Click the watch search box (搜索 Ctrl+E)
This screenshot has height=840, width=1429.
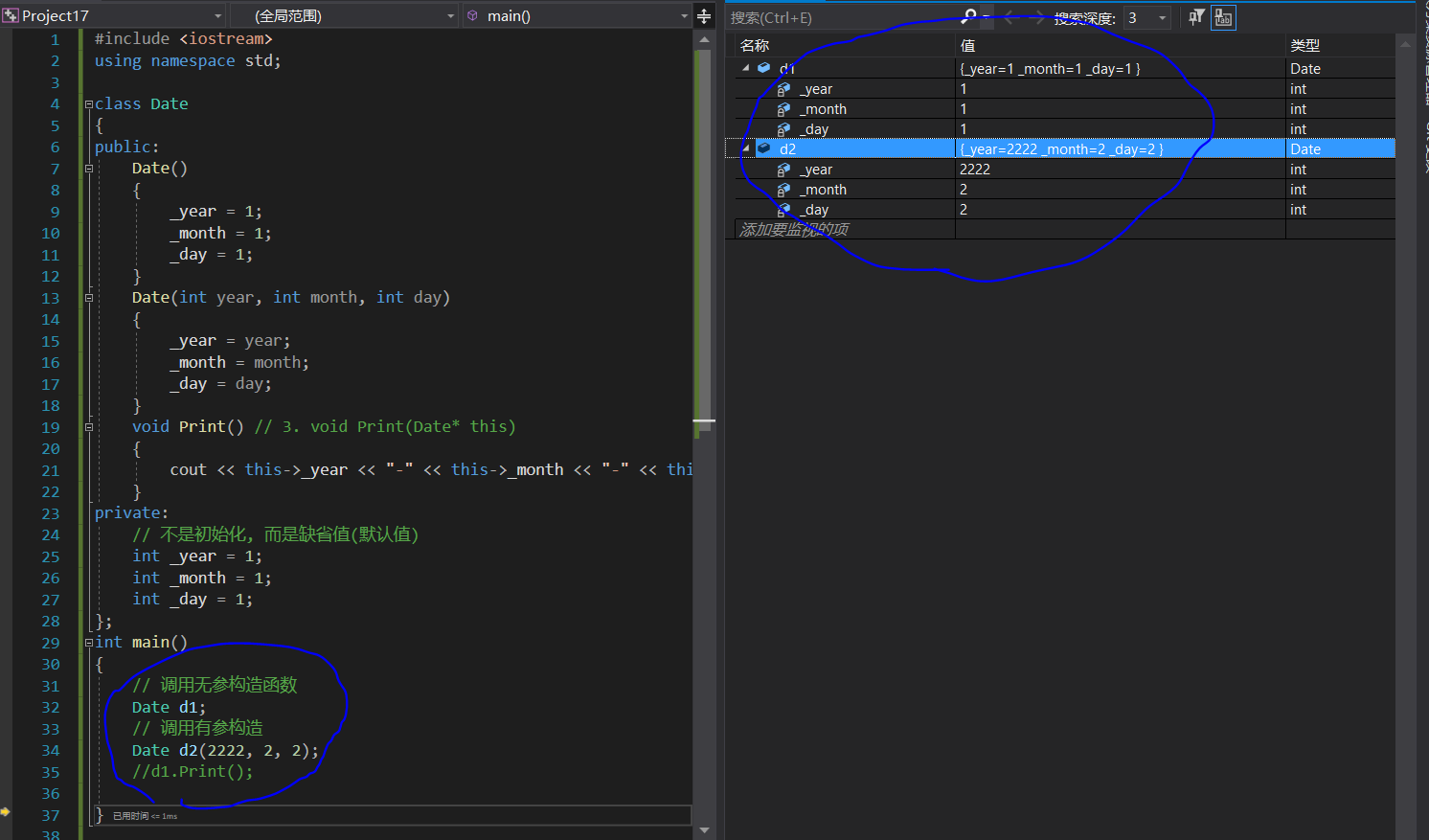tap(845, 17)
